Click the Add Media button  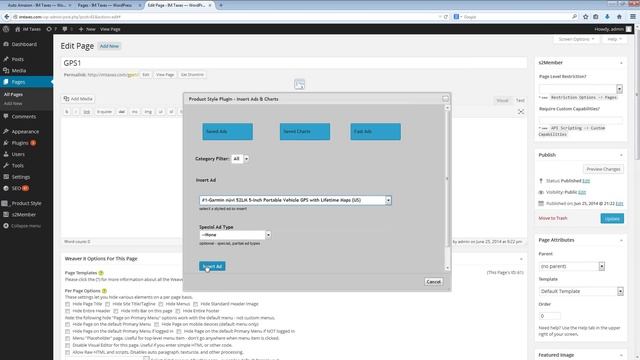click(x=78, y=99)
